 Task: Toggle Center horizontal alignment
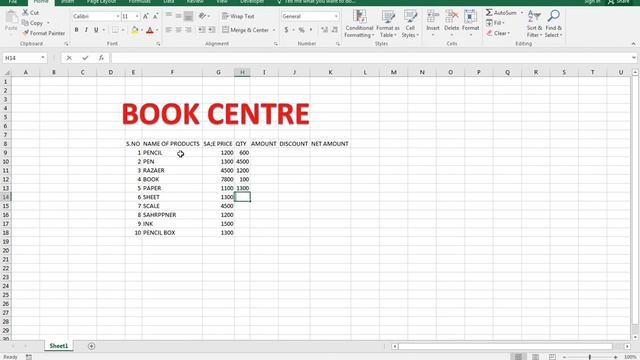pos(178,30)
